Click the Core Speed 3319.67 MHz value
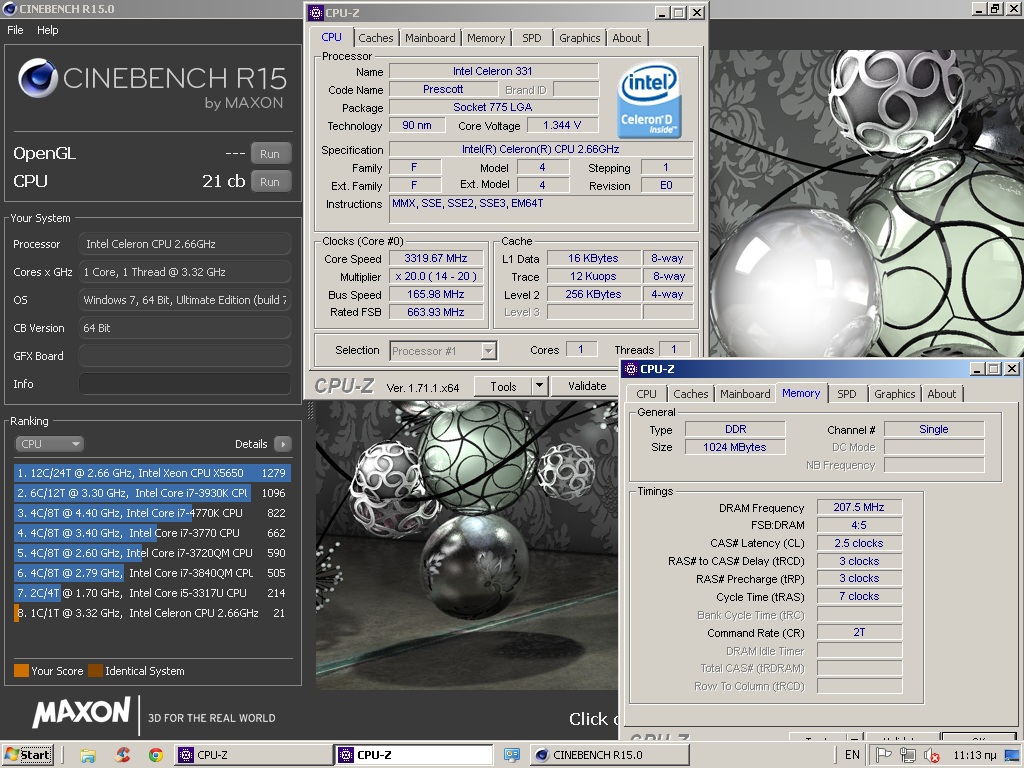Screen dimensions: 1024x768 (436, 259)
